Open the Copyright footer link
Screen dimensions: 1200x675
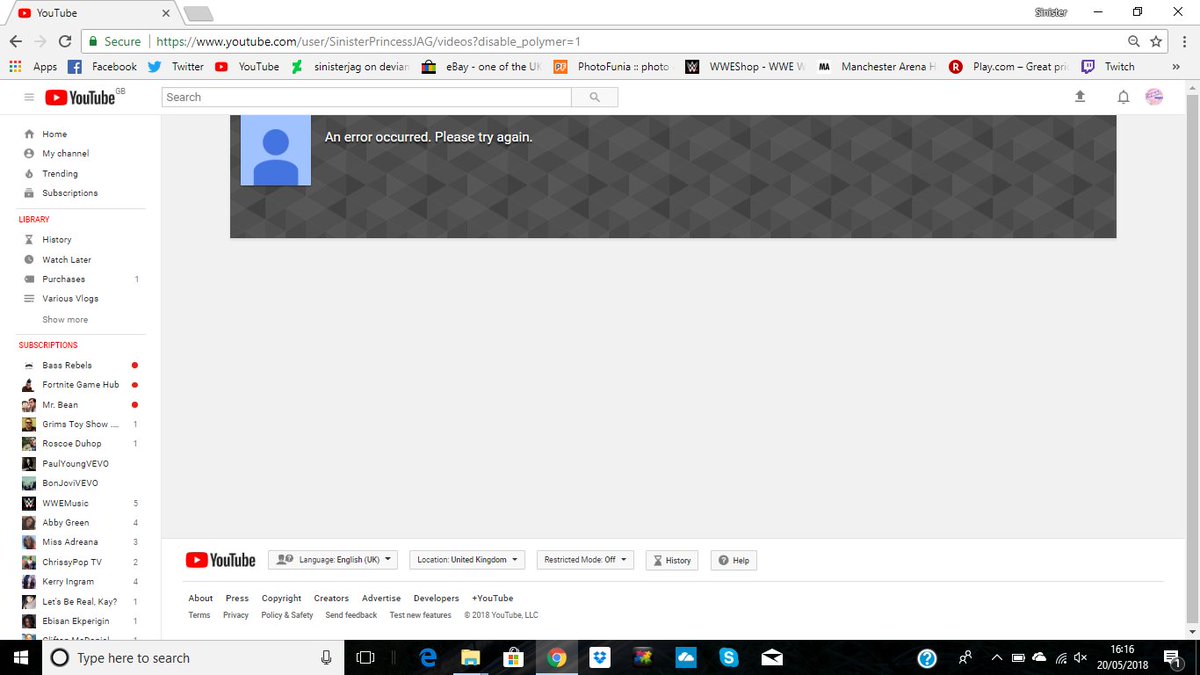click(281, 598)
